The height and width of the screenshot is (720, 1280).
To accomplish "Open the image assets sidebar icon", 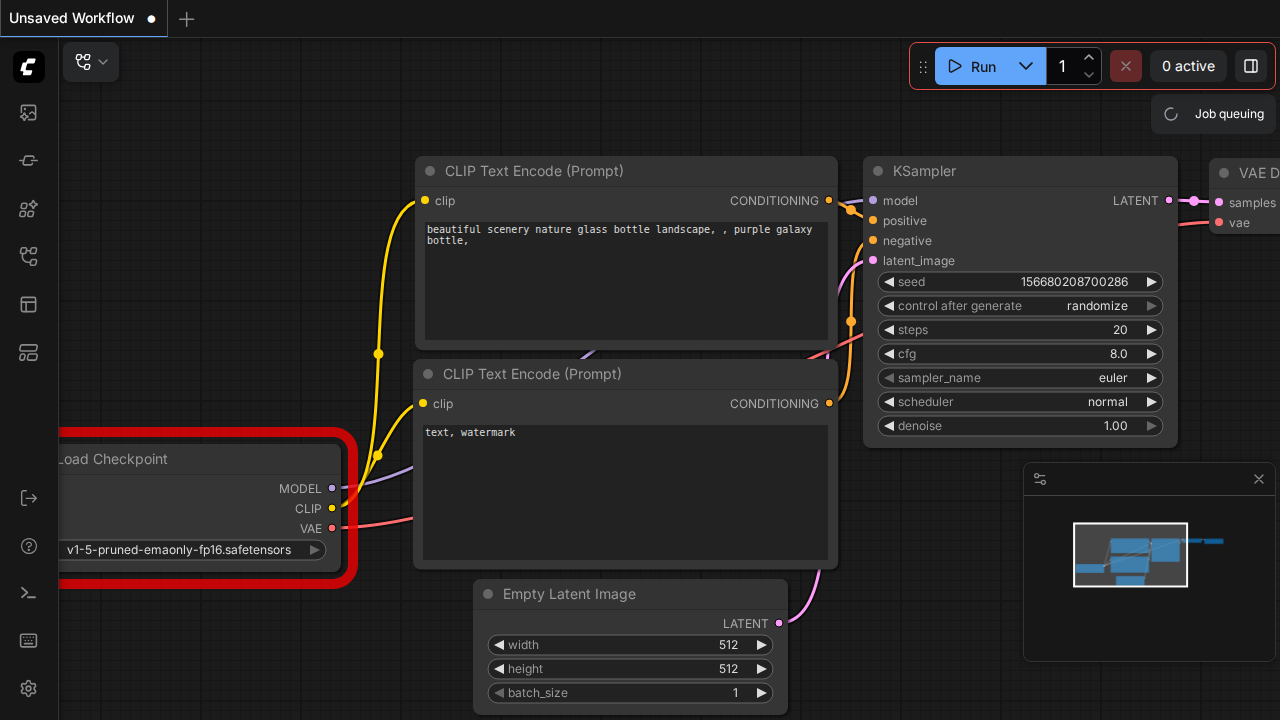I will pyautogui.click(x=28, y=113).
